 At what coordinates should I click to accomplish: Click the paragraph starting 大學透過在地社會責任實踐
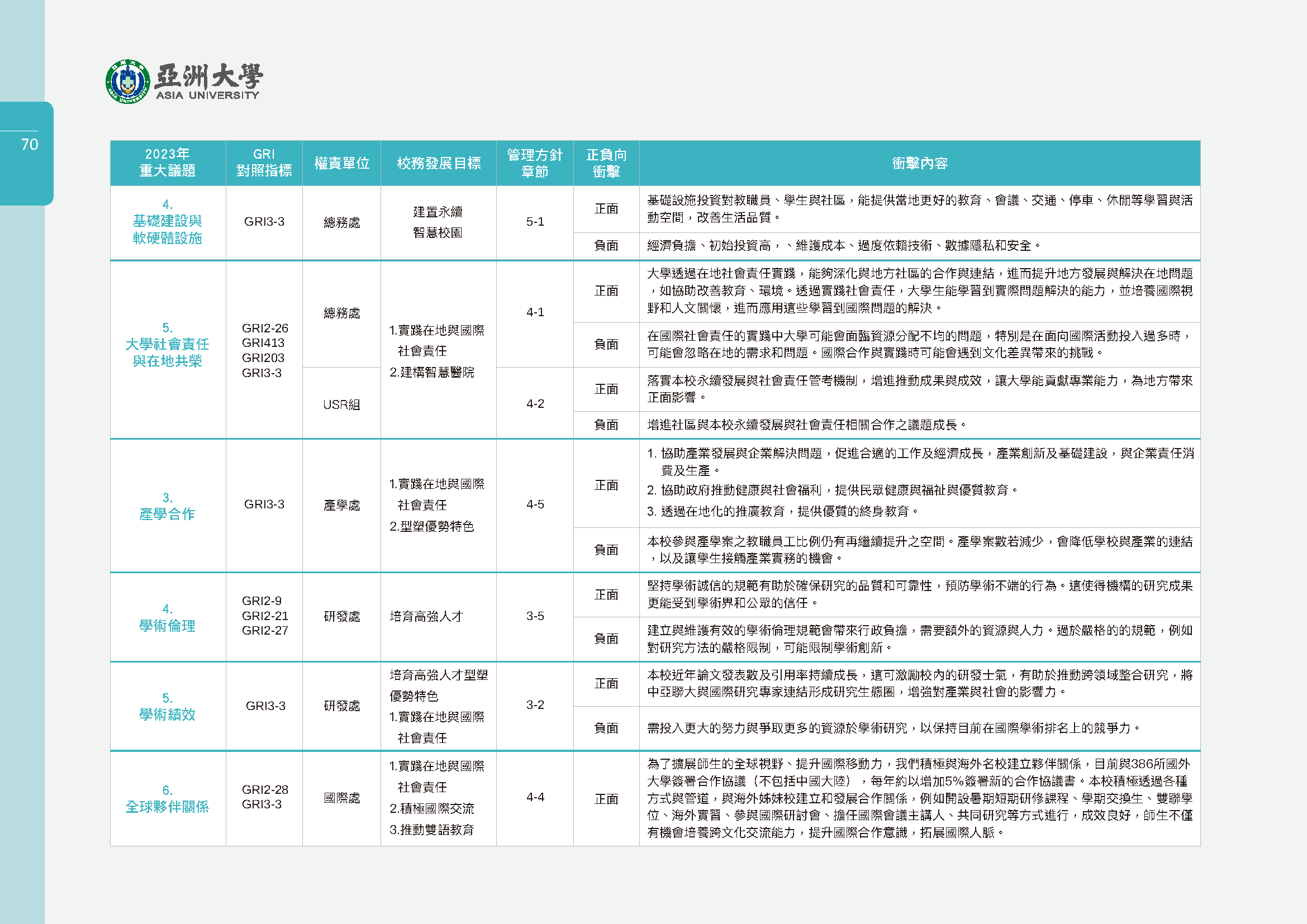(x=920, y=290)
